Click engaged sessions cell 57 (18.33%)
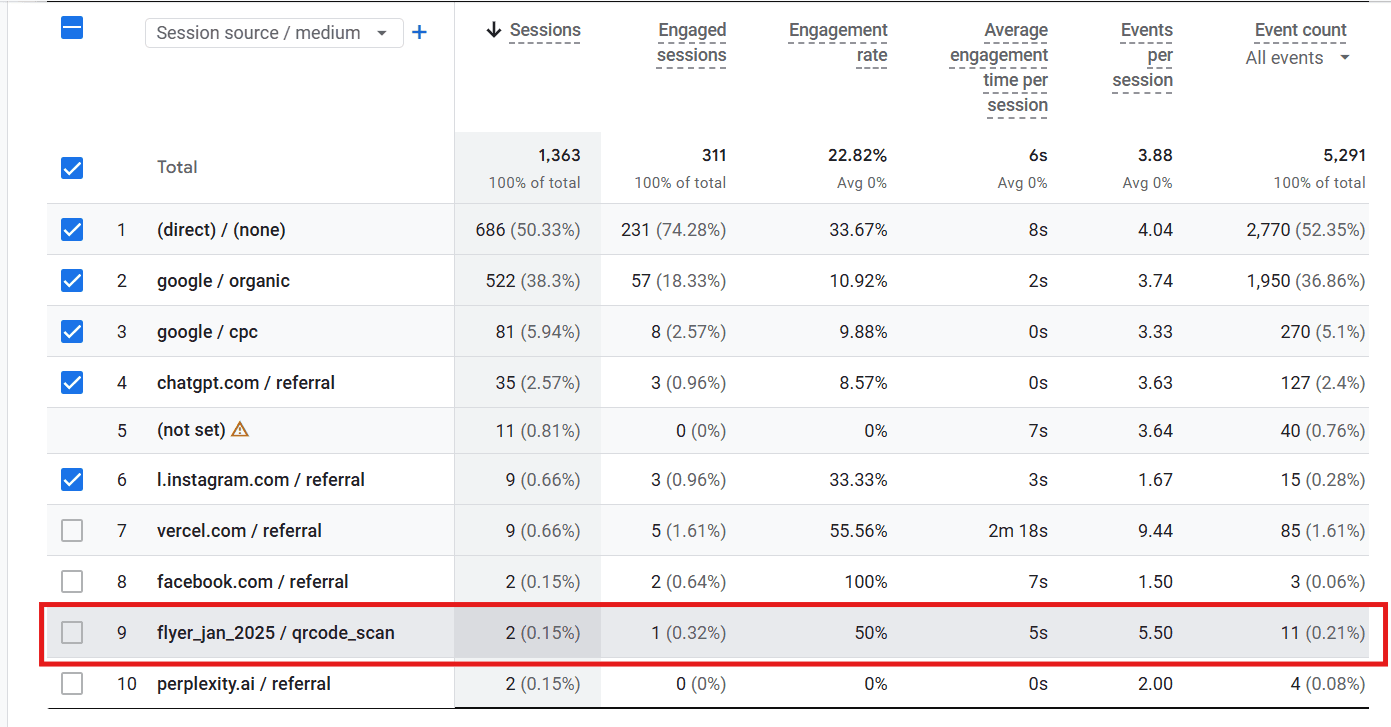The width and height of the screenshot is (1391, 727). point(679,281)
